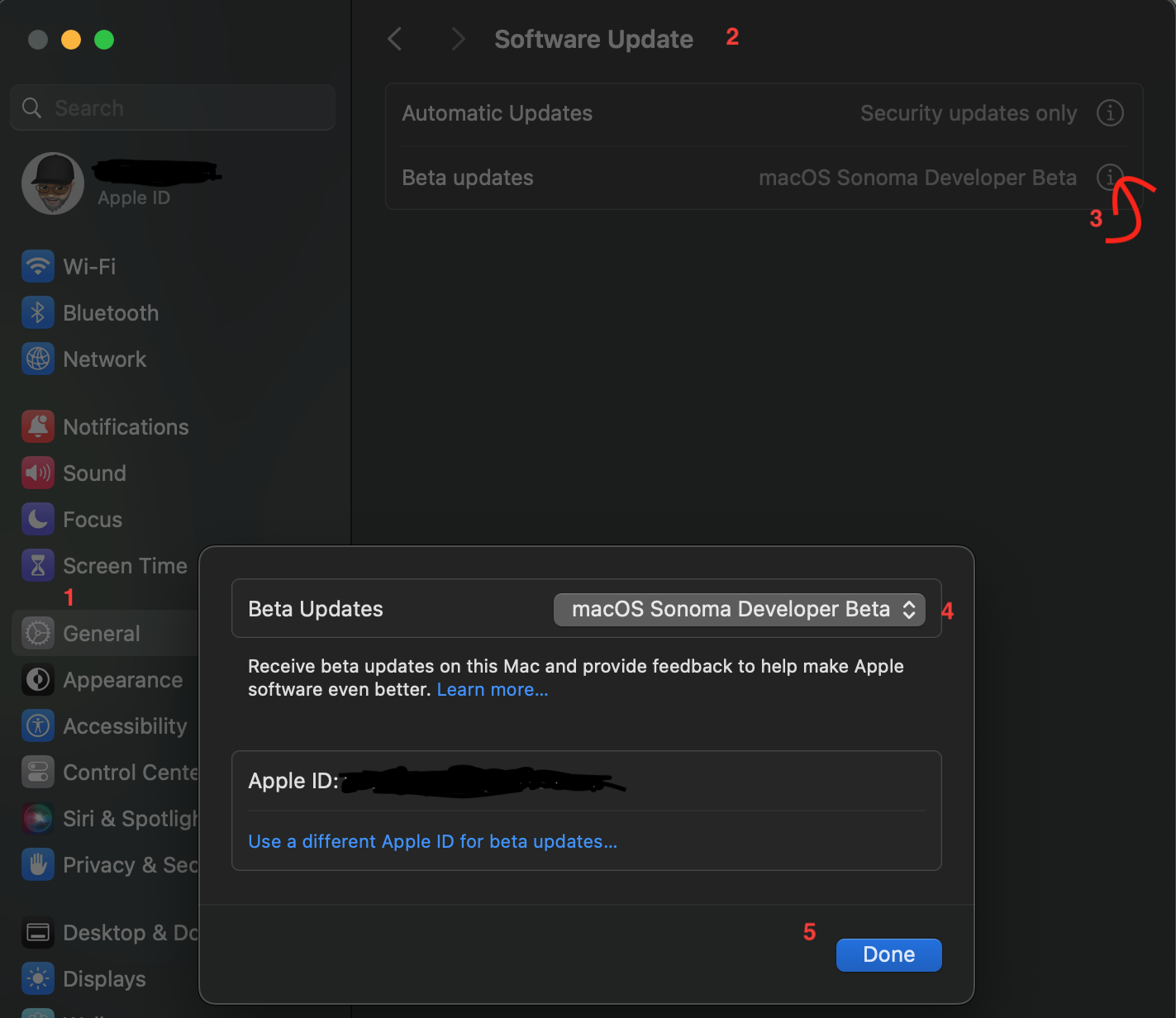Open the Wi-Fi settings label
Image resolution: width=1176 pixels, height=1018 pixels.
(x=89, y=266)
